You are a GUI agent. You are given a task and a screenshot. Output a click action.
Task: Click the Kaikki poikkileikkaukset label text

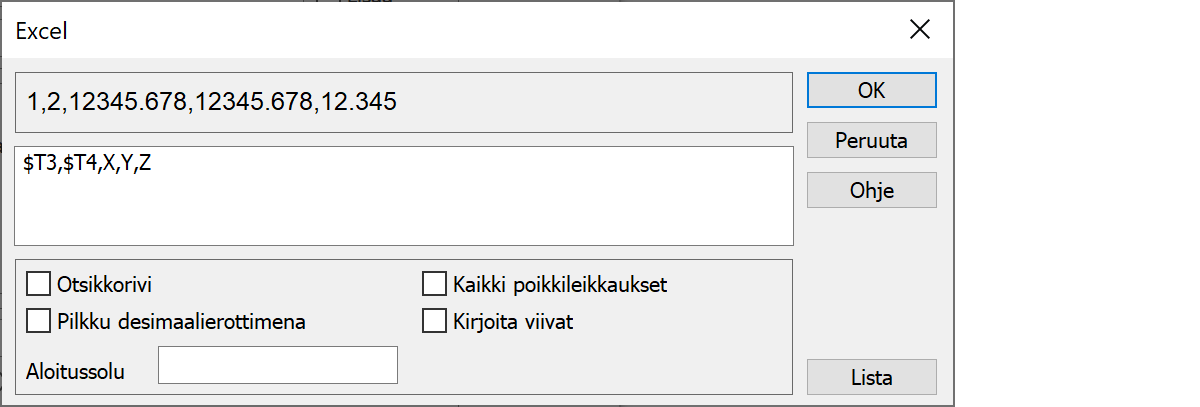click(x=560, y=285)
